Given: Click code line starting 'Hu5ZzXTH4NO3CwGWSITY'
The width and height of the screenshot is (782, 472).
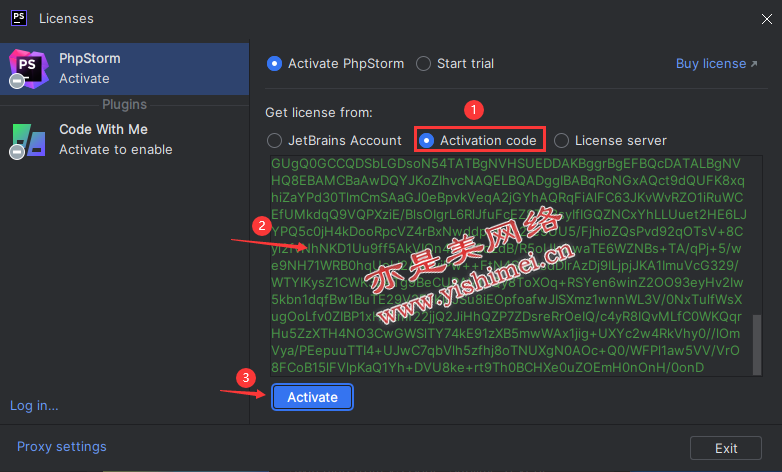Looking at the screenshot, I should (x=505, y=333).
